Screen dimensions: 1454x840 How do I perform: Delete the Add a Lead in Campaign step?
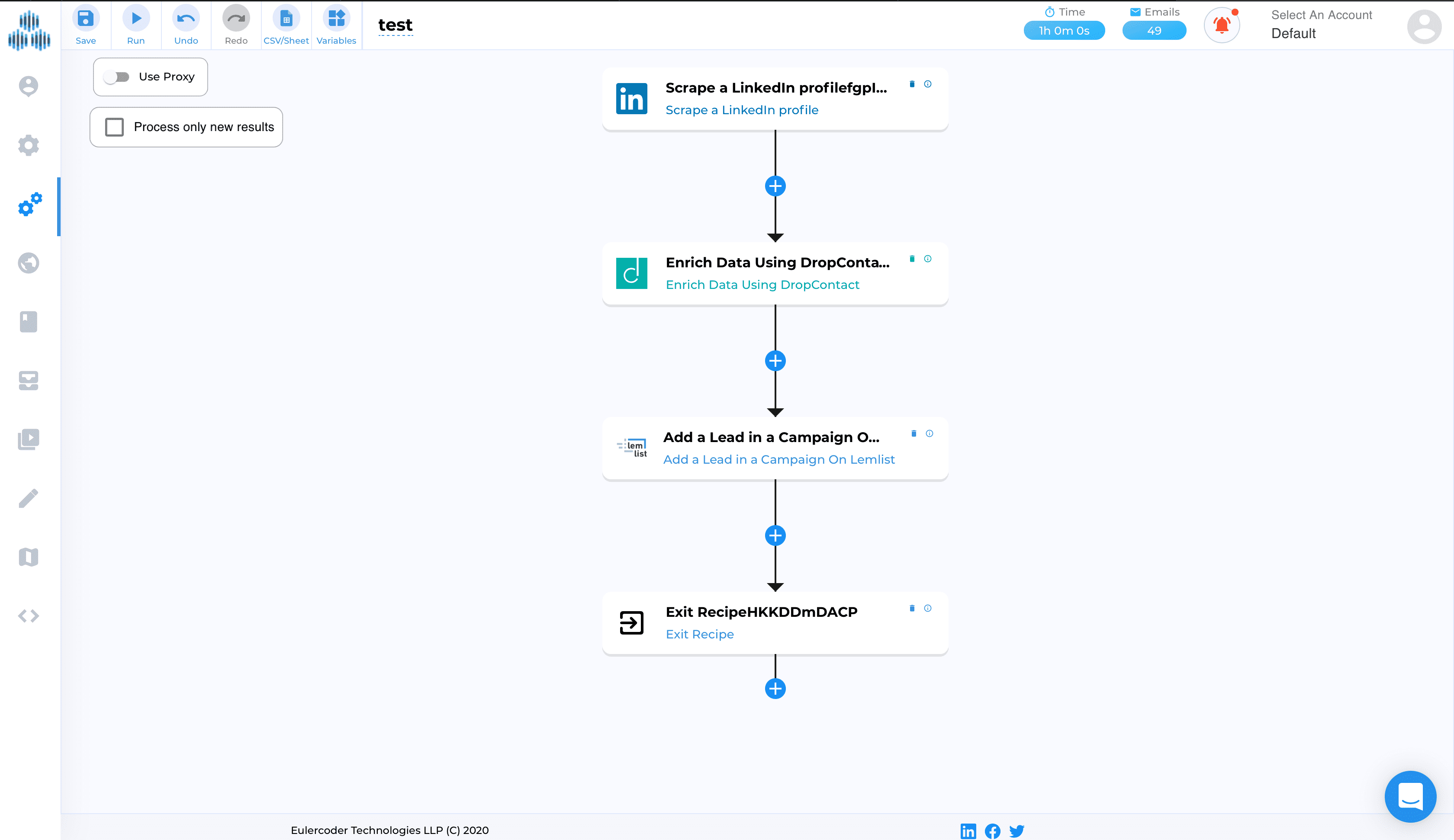pos(914,434)
